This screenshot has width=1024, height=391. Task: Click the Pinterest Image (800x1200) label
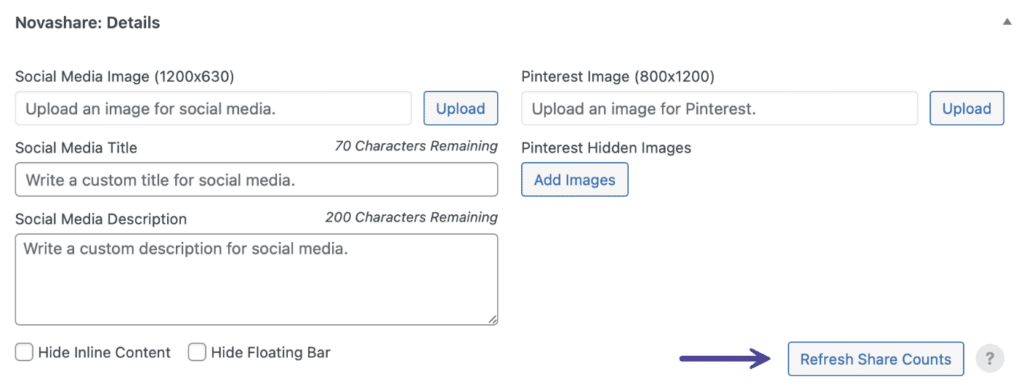(618, 76)
